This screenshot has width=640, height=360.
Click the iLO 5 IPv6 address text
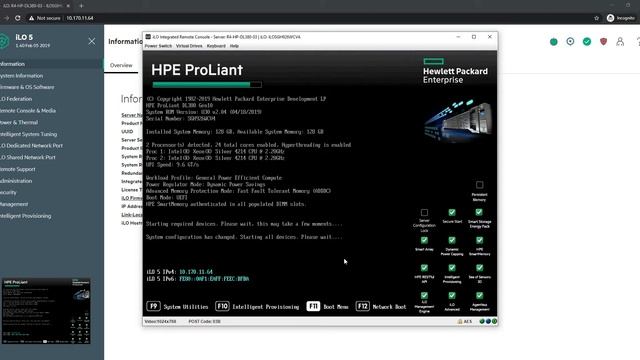click(214, 279)
